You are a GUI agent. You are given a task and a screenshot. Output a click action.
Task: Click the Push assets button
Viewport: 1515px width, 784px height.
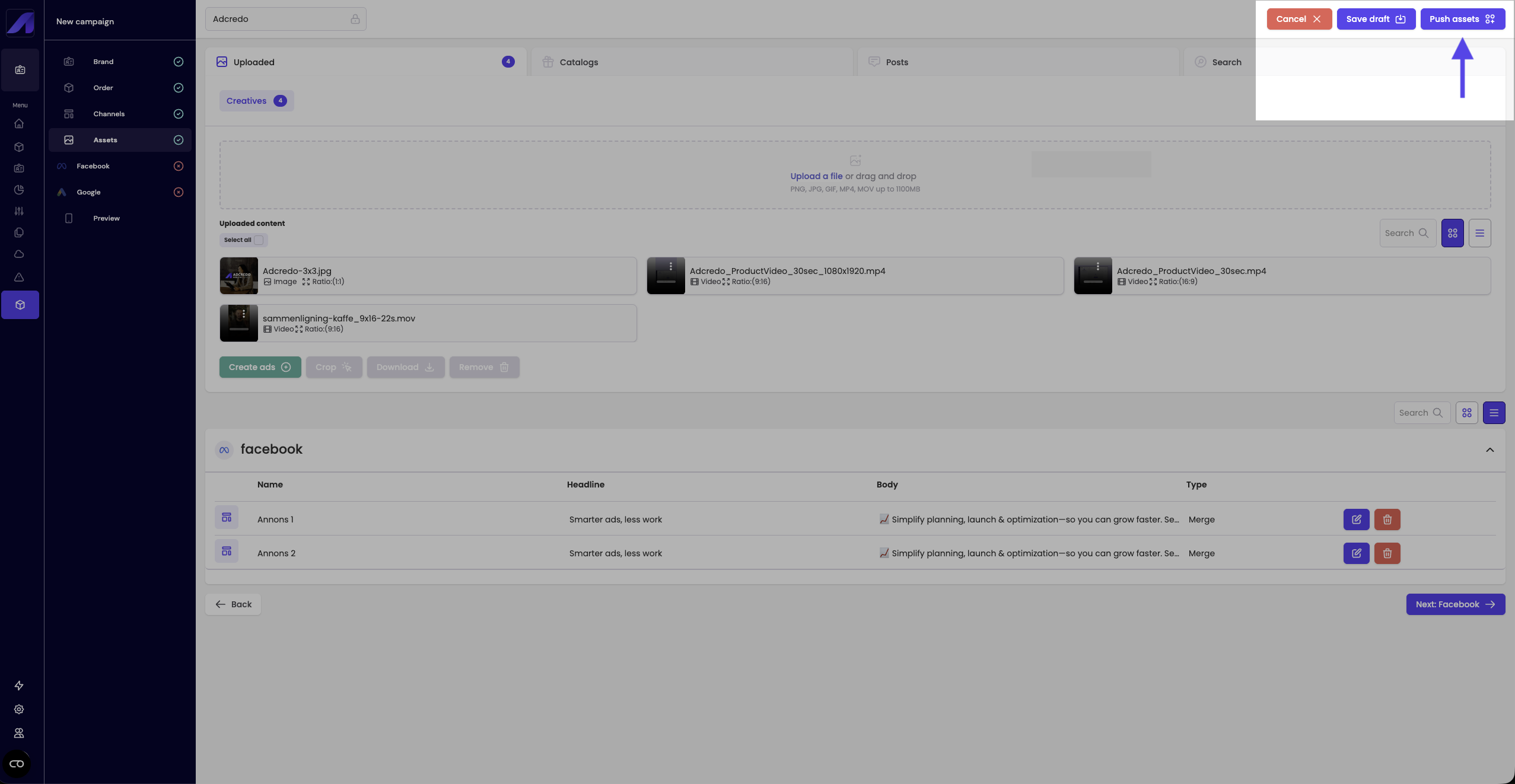(1462, 19)
